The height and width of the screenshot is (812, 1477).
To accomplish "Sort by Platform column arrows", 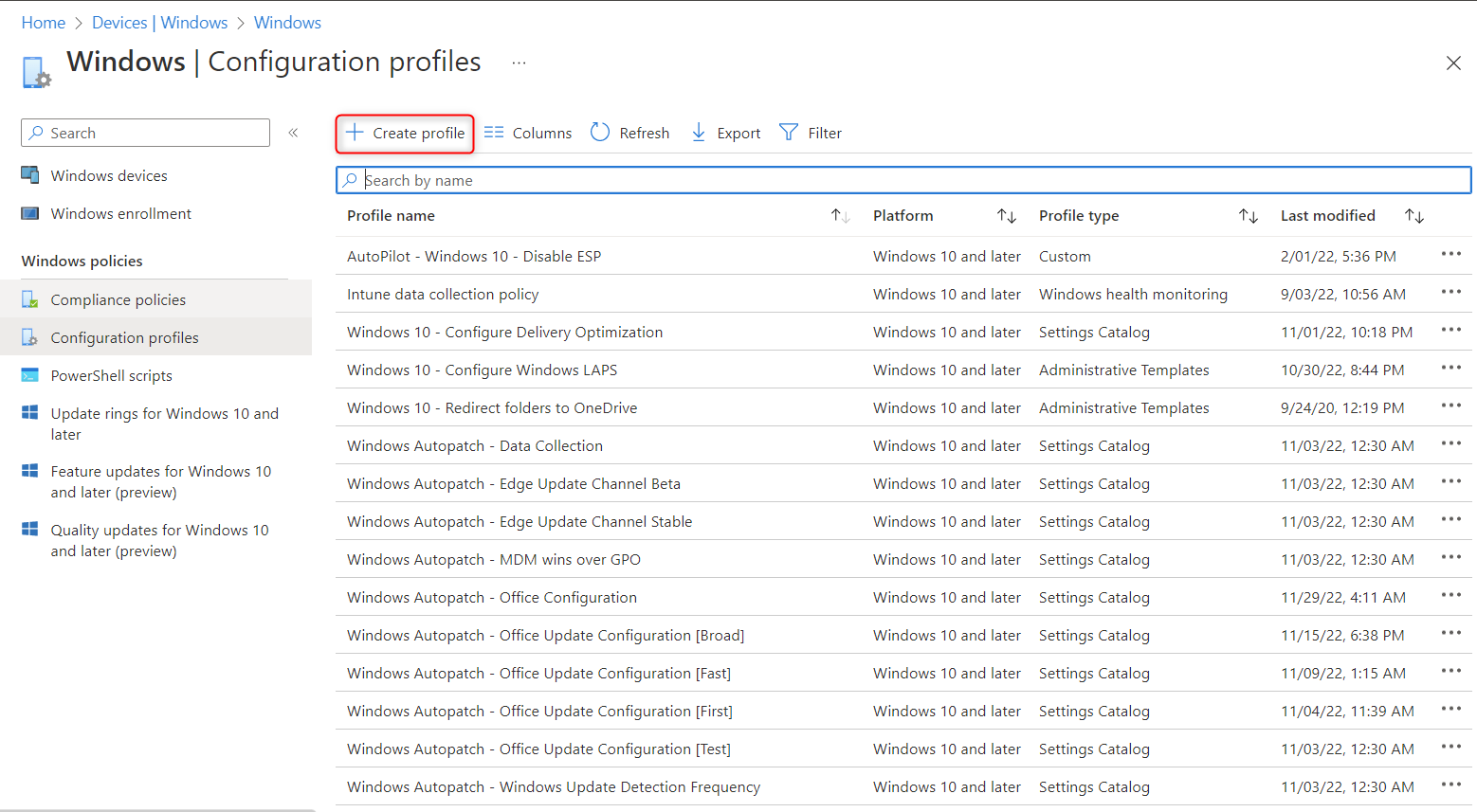I will coord(1007,216).
